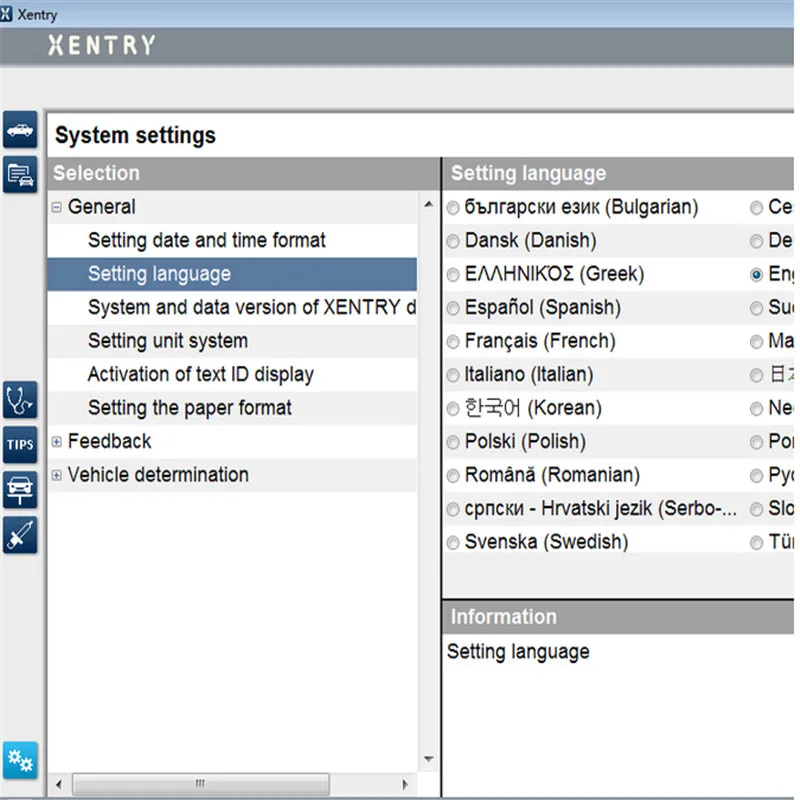Open the vehicle data list sidebar icon
The width and height of the screenshot is (800, 800).
click(x=20, y=174)
